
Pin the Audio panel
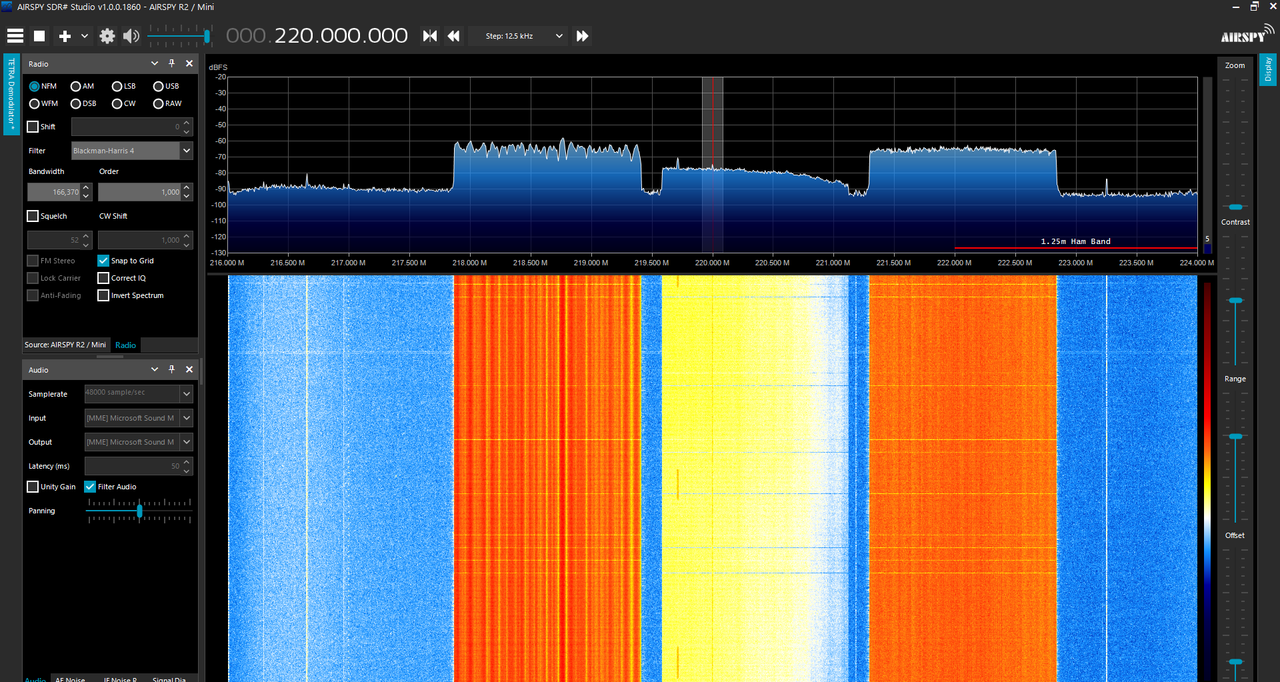tap(172, 370)
